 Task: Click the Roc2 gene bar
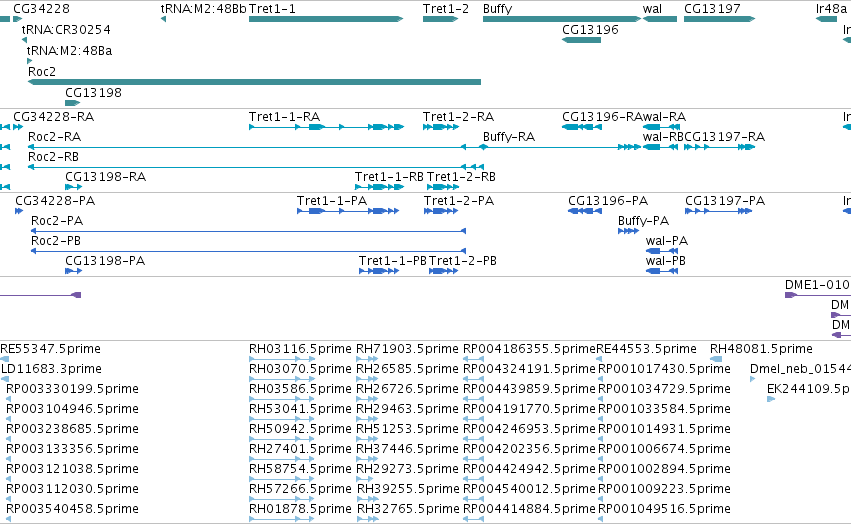pyautogui.click(x=254, y=82)
